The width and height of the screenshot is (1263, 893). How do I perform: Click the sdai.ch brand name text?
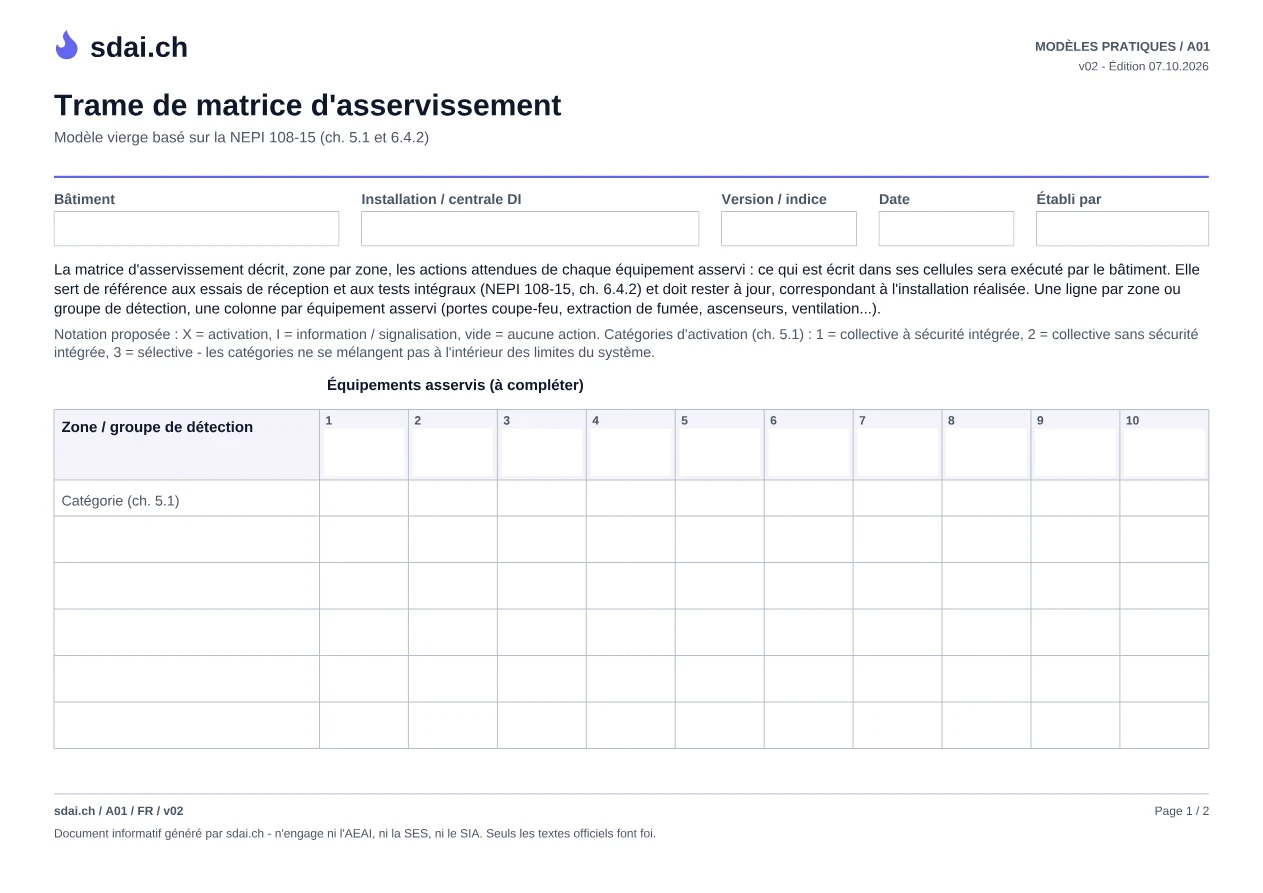(139, 47)
